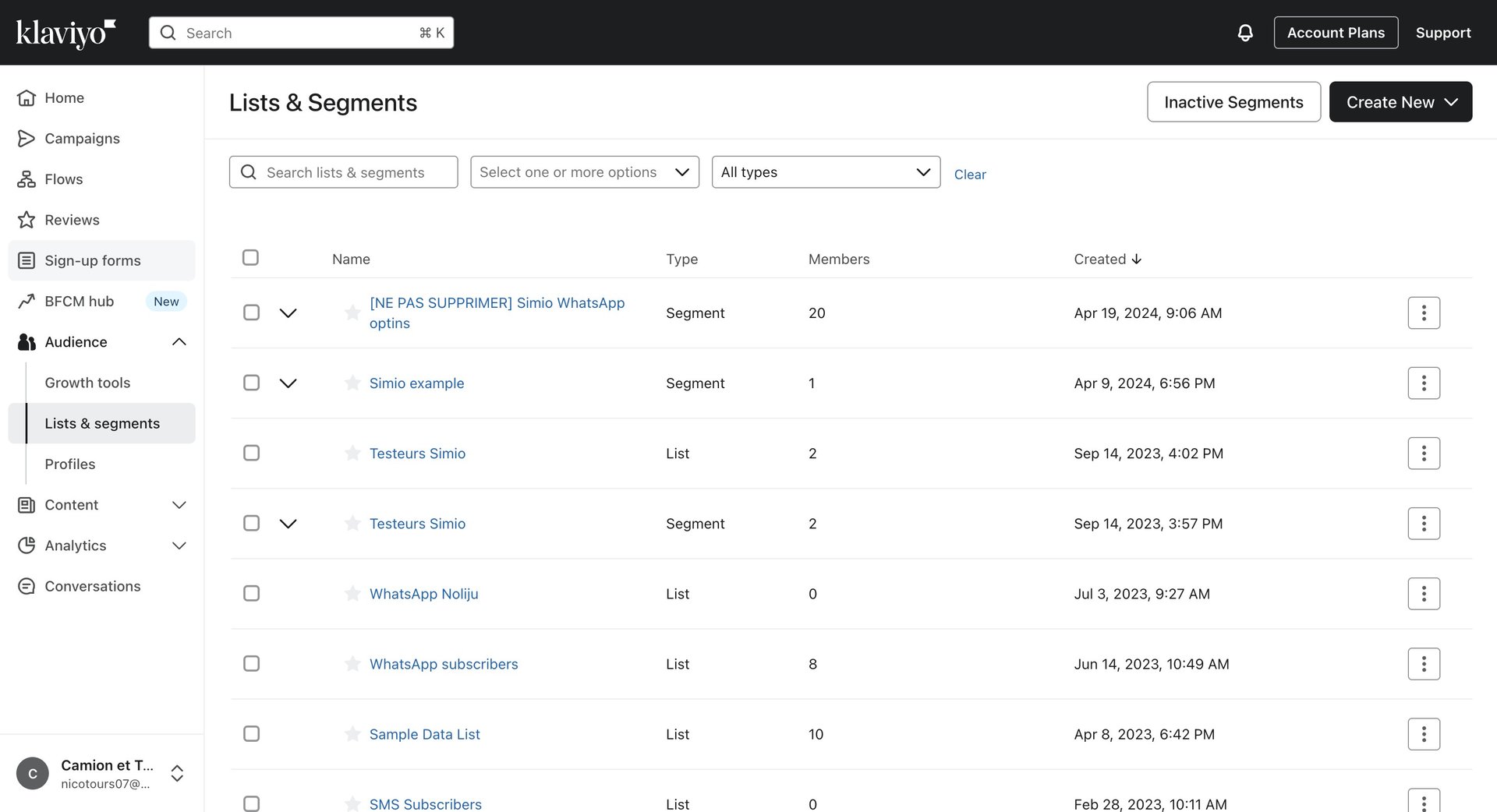Open Profiles under Audience
Viewport: 1497px width, 812px height.
(70, 464)
